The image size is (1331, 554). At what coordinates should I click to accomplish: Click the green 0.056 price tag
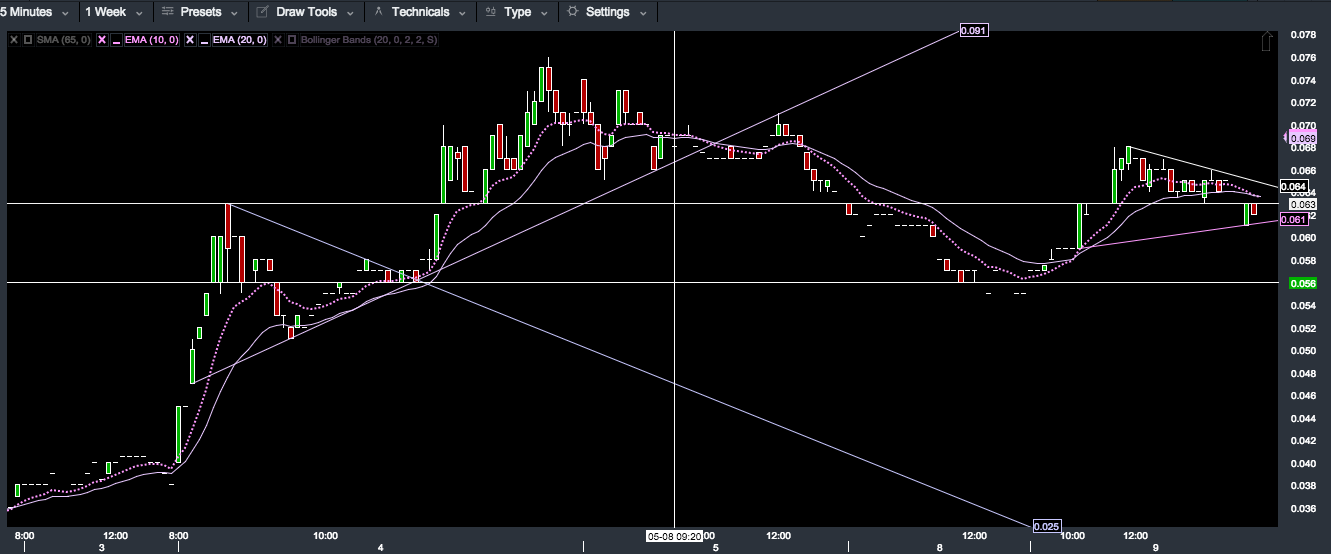coord(1302,283)
